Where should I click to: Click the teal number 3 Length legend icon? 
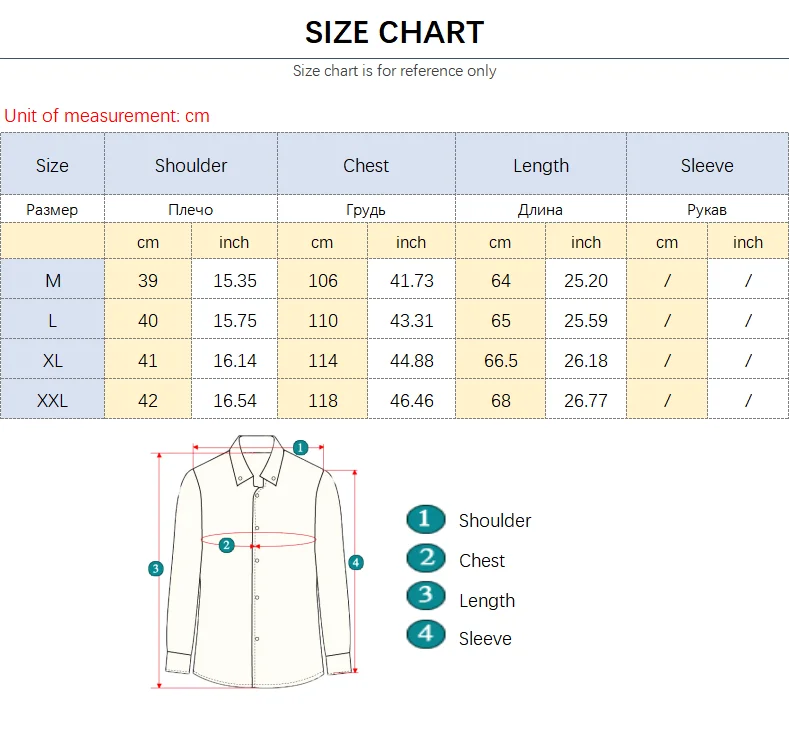pyautogui.click(x=425, y=597)
